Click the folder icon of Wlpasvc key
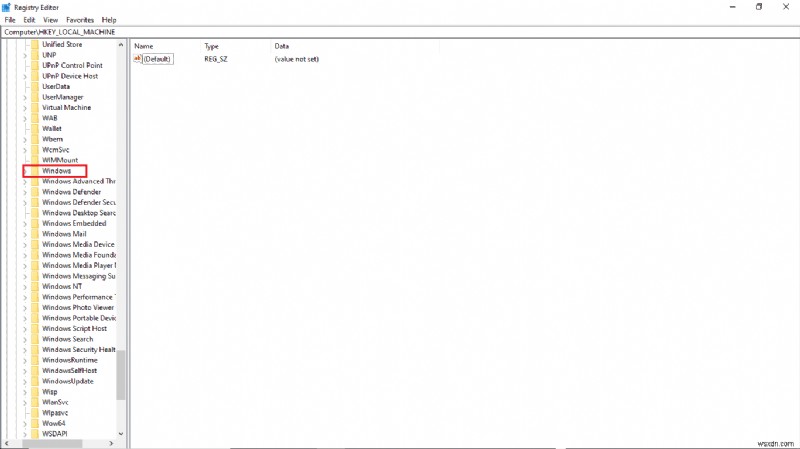The image size is (800, 449). pyautogui.click(x=35, y=413)
